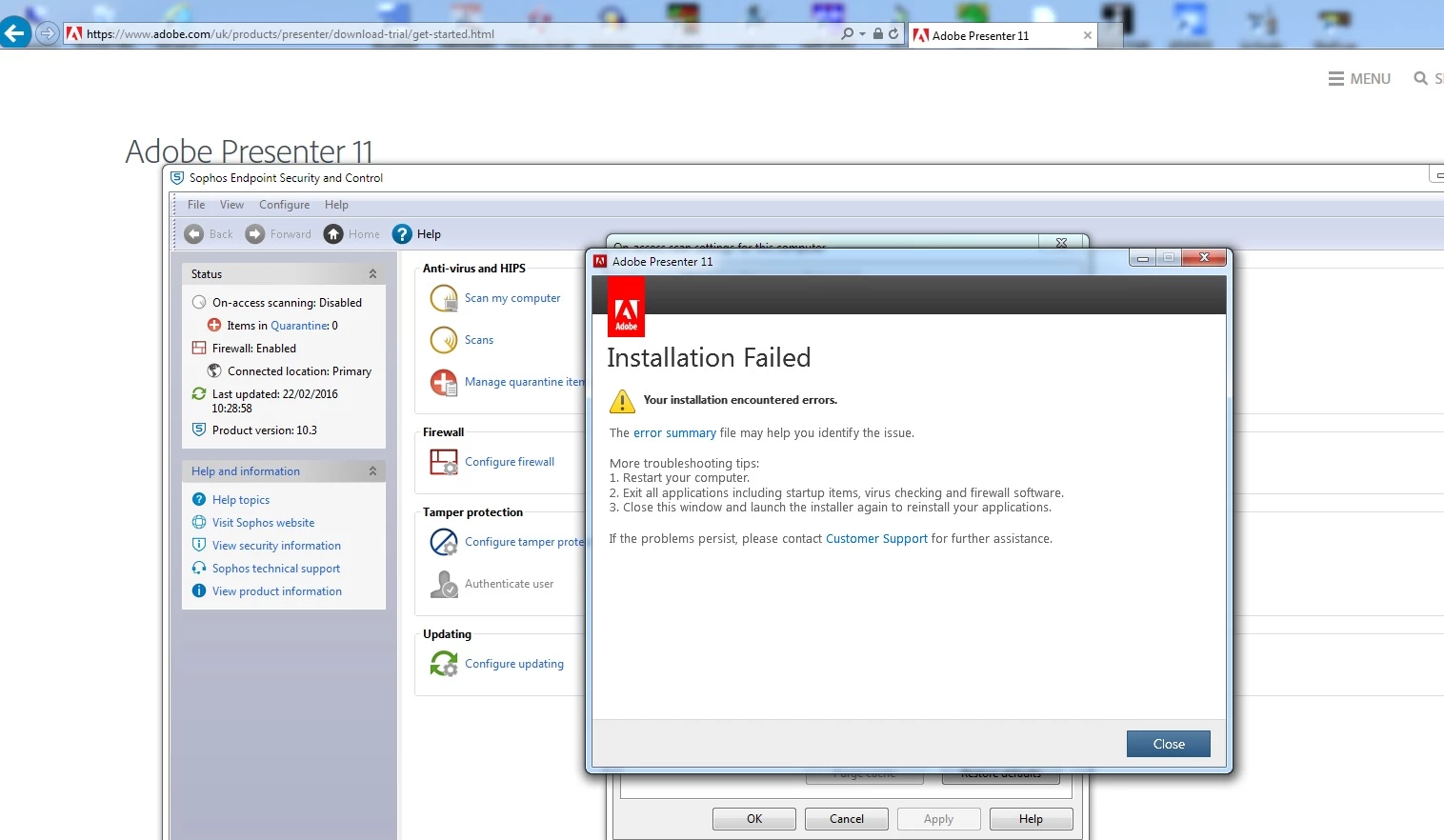Open the Help menu in Sophos menu bar
The image size is (1444, 840).
point(336,205)
